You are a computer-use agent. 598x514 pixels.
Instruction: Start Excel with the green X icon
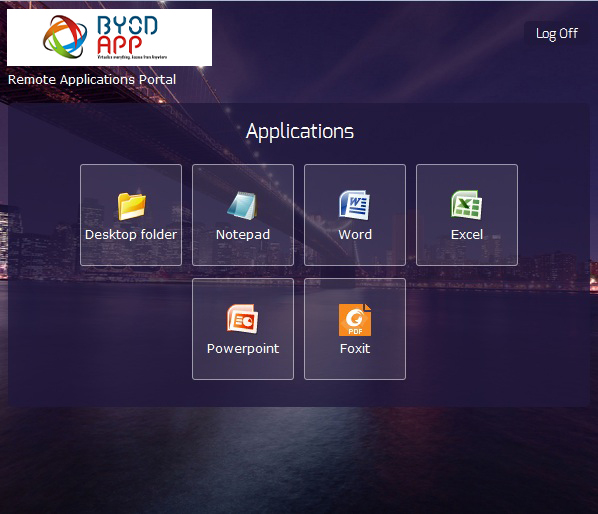tap(466, 205)
